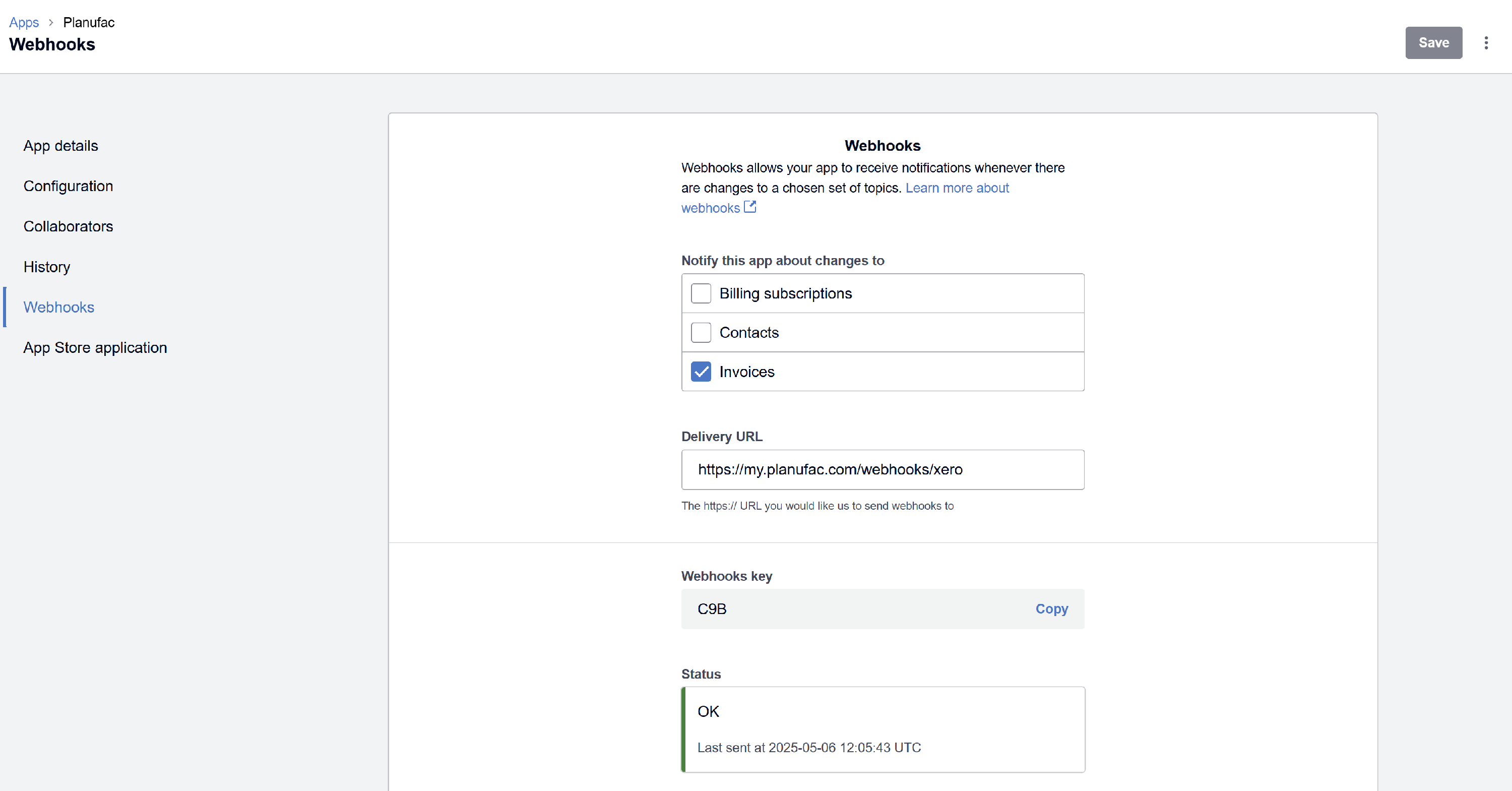Enable the Billing subscriptions checkbox
This screenshot has height=791, width=1512.
(x=701, y=293)
